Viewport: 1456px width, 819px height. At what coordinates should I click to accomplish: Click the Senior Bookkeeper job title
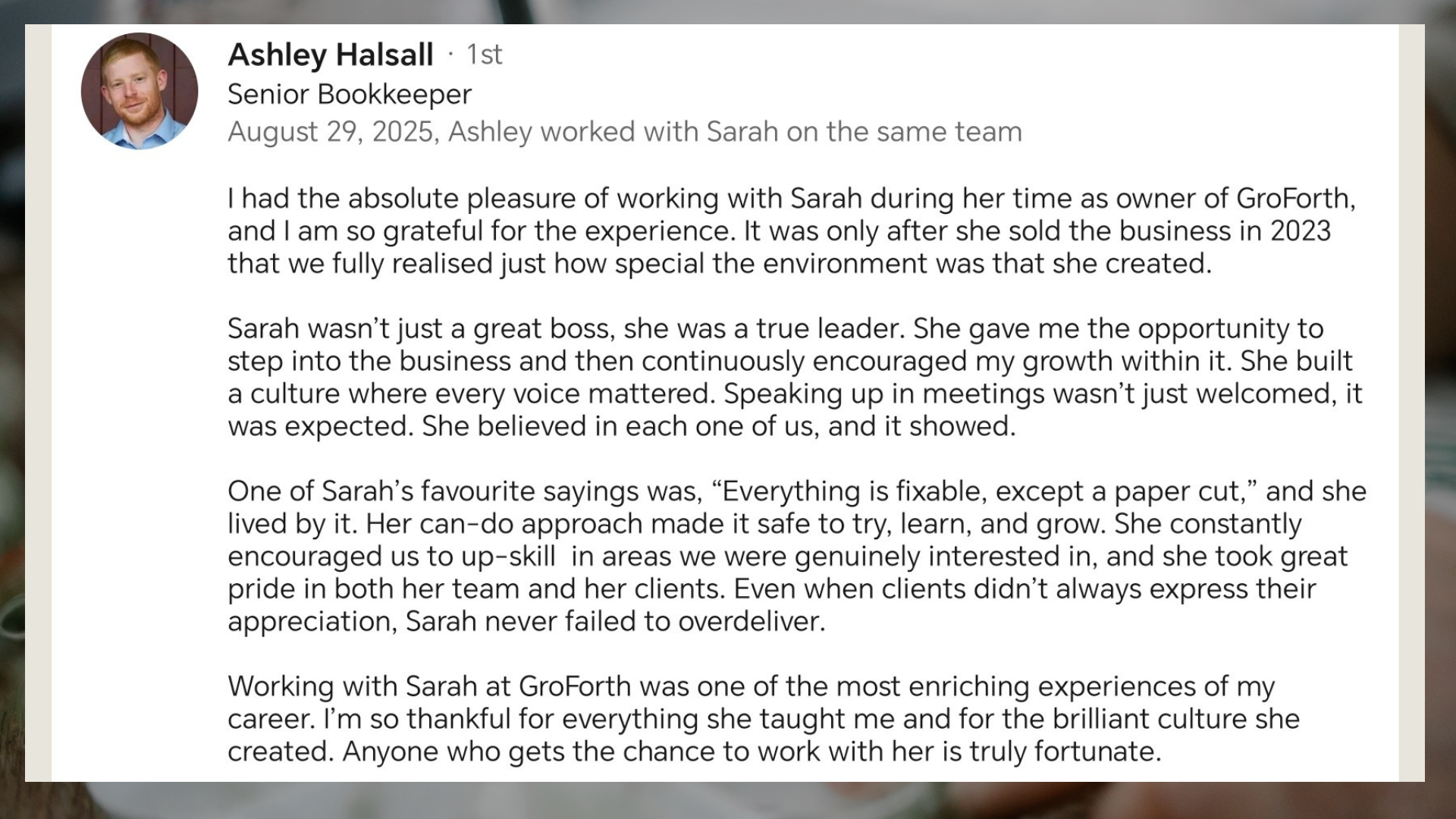349,95
